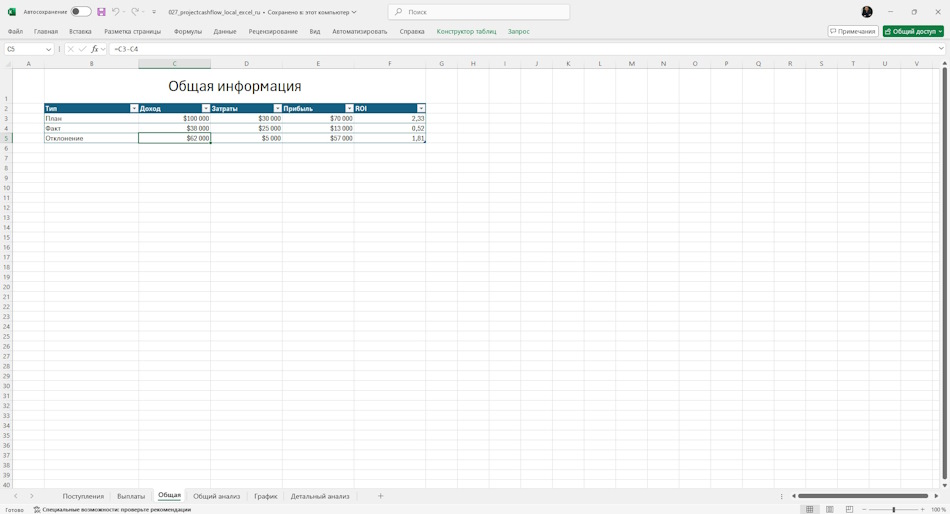This screenshot has width=950, height=514.
Task: Zoom out using minus button
Action: pyautogui.click(x=865, y=509)
